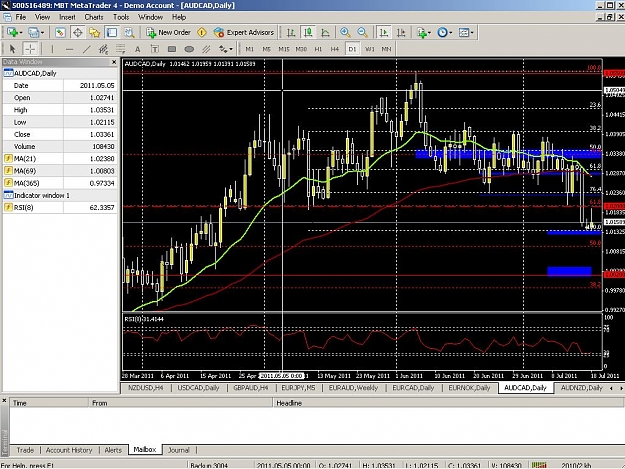Open the Templates dropdown
625x469 pixels.
tap(466, 33)
